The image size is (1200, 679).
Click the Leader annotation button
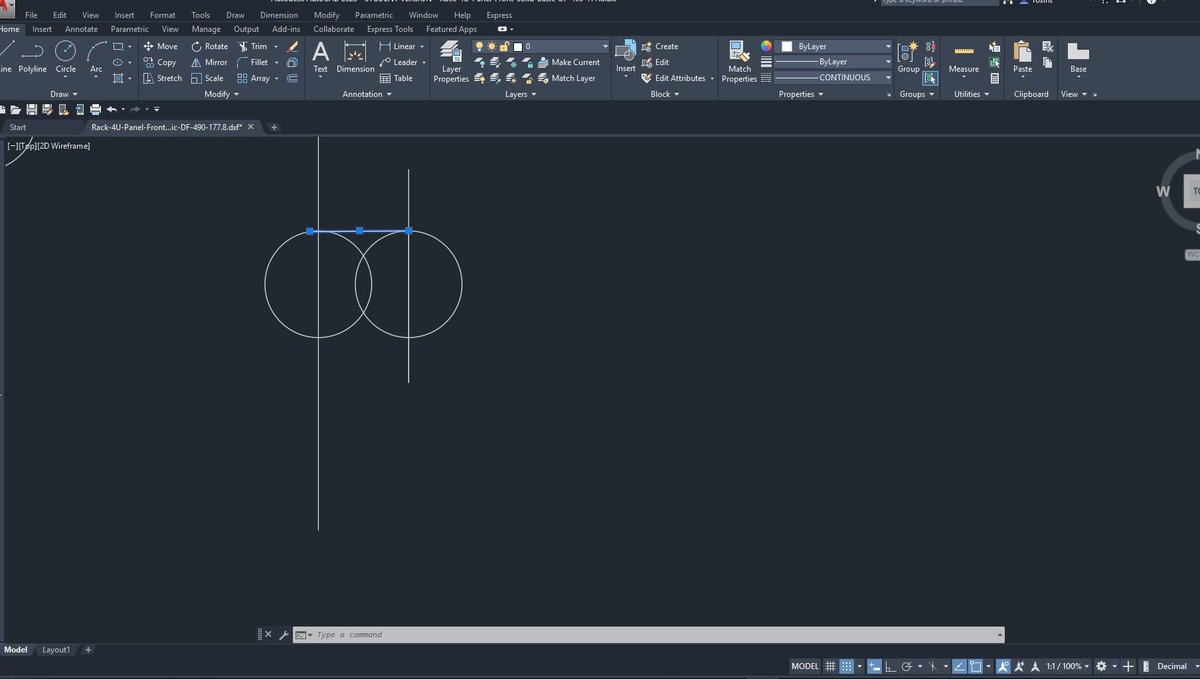point(399,62)
